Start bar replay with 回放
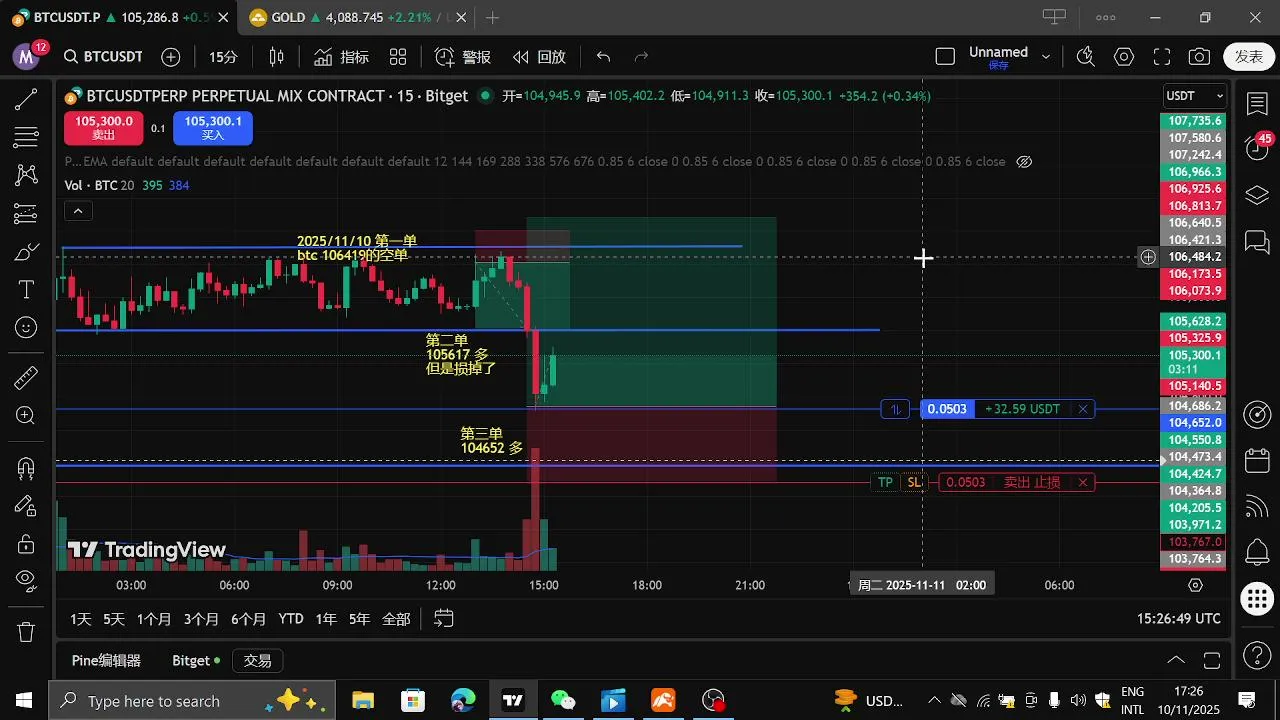Screen dimensions: 1280x720 point(539,57)
